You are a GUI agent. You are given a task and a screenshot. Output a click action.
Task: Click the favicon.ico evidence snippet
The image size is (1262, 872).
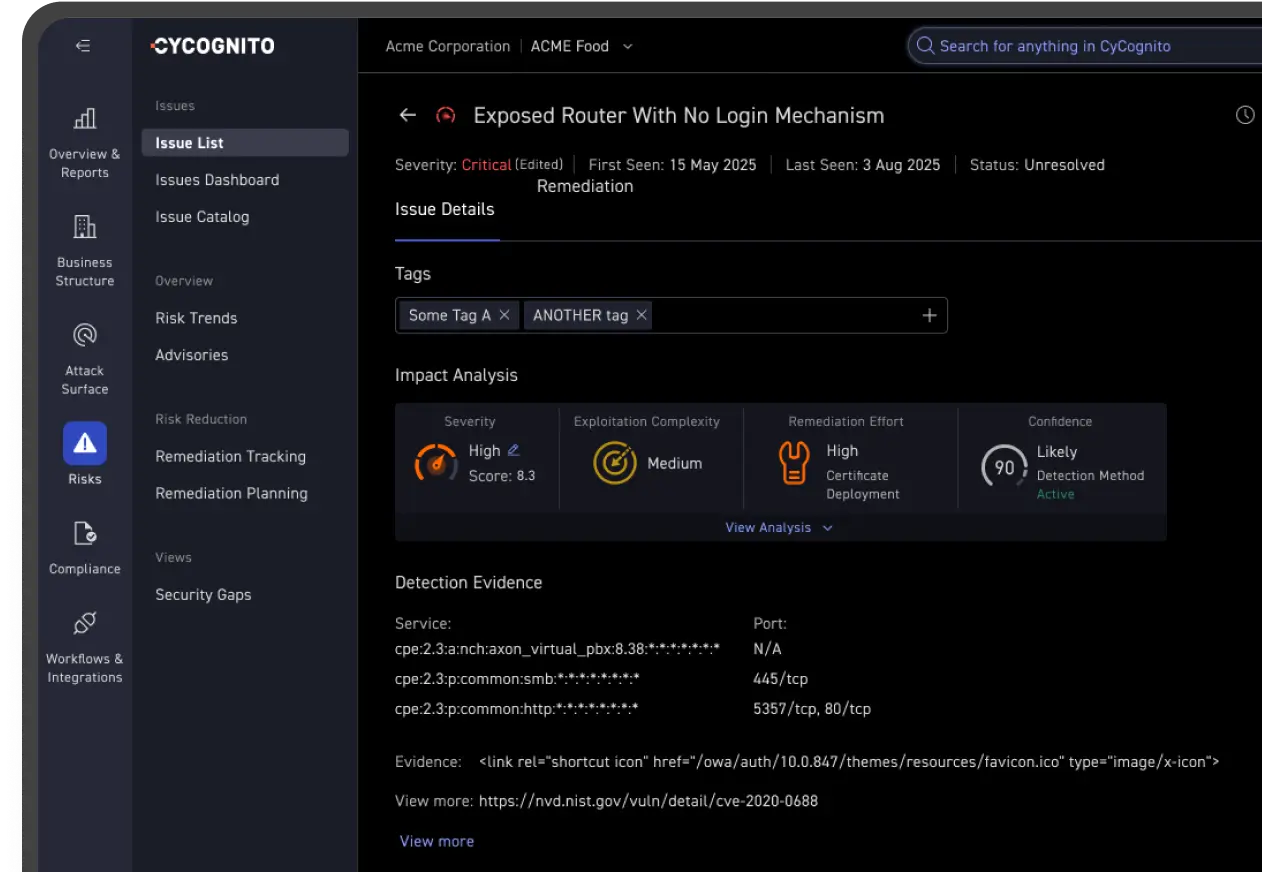tap(849, 762)
